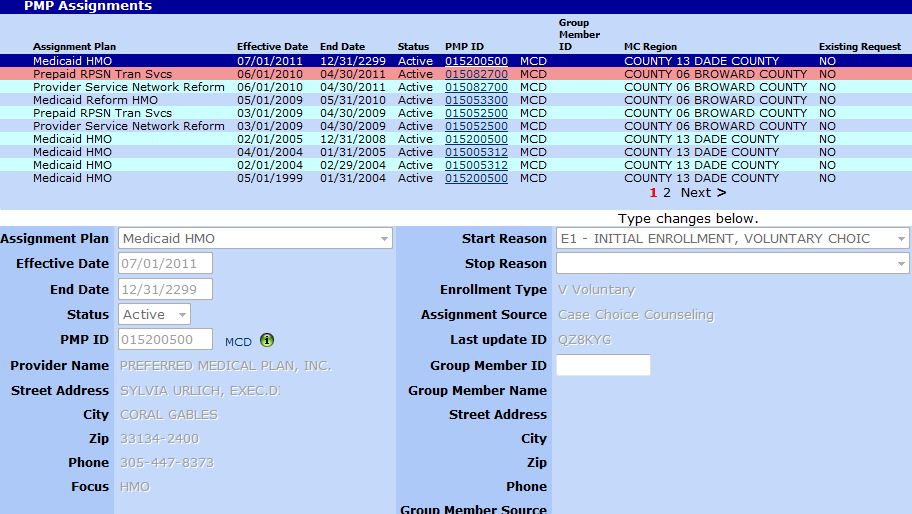
Task: Select the Medicaid Reform HMO row
Action: 95,100
